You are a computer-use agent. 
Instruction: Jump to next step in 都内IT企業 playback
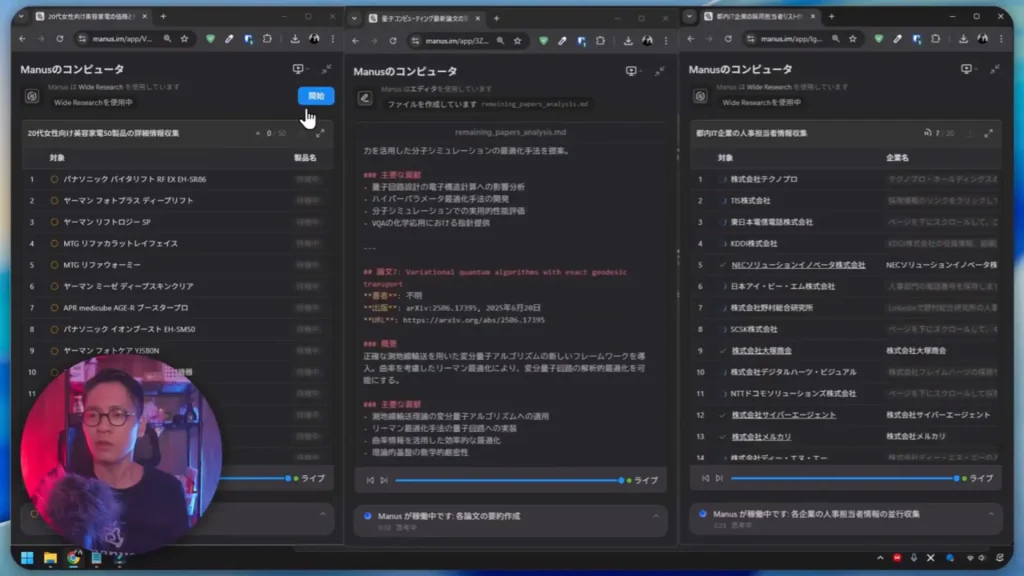[x=719, y=479]
